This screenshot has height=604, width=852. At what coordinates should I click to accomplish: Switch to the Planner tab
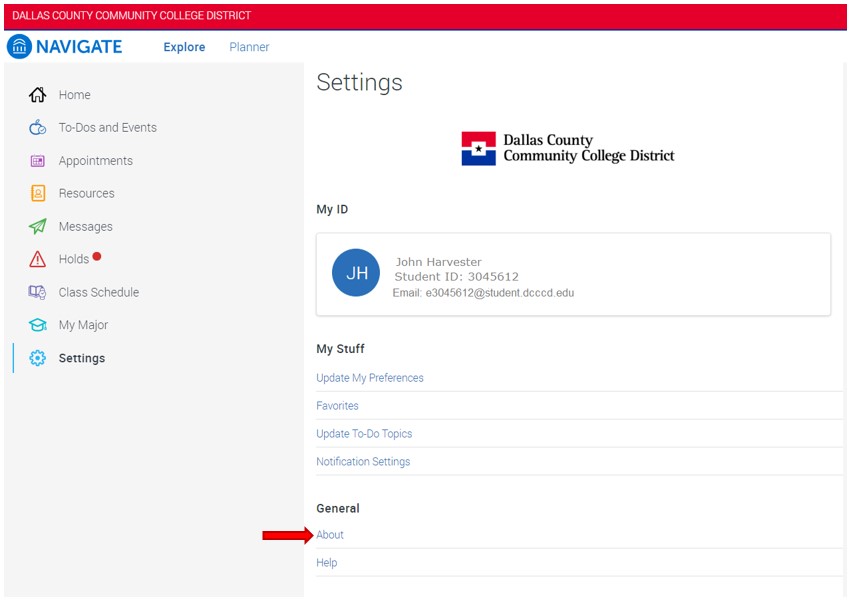pos(249,47)
